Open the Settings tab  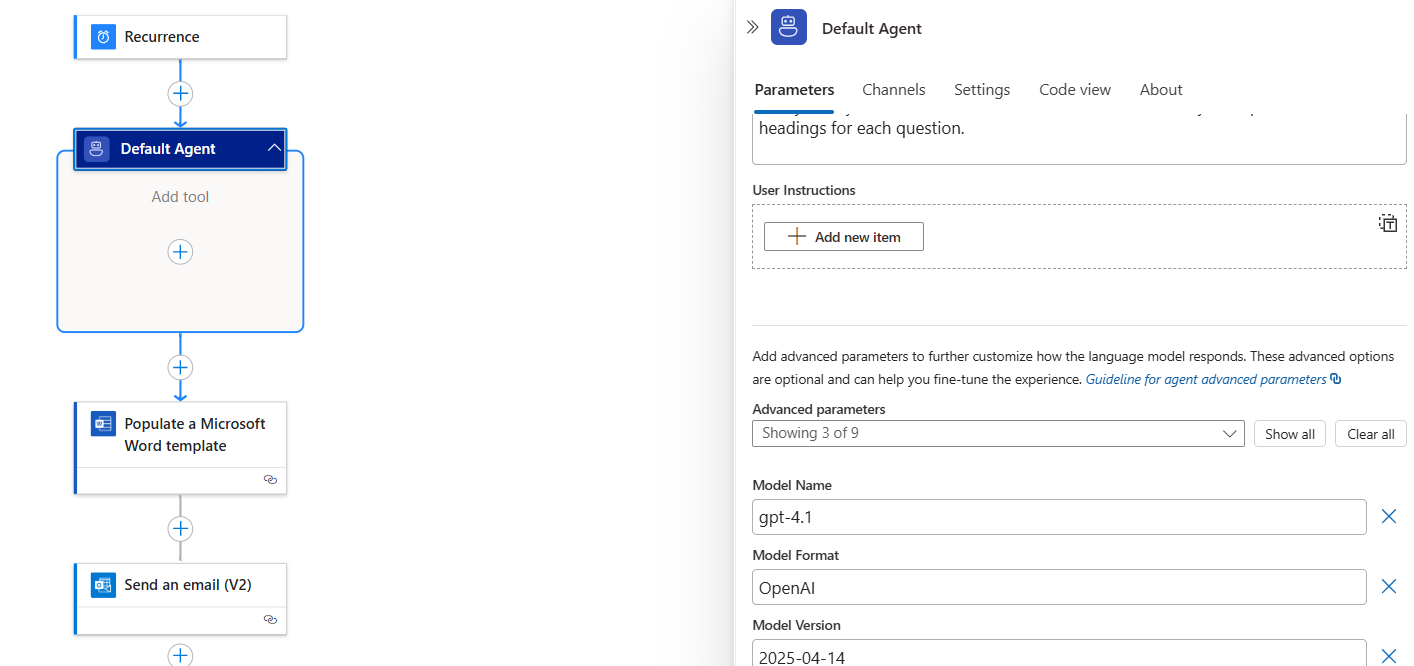coord(982,90)
